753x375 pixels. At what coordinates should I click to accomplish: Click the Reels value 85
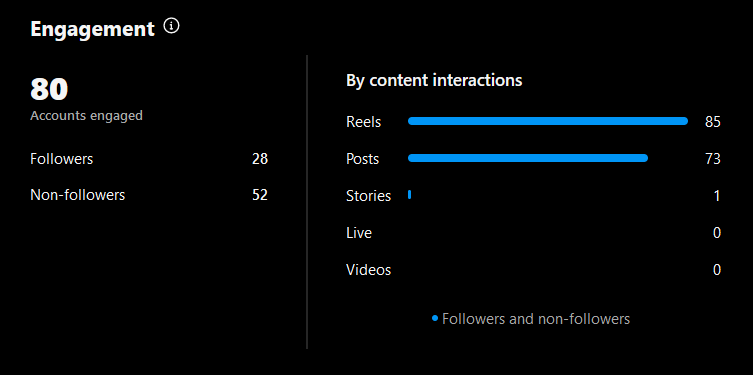[x=713, y=122]
